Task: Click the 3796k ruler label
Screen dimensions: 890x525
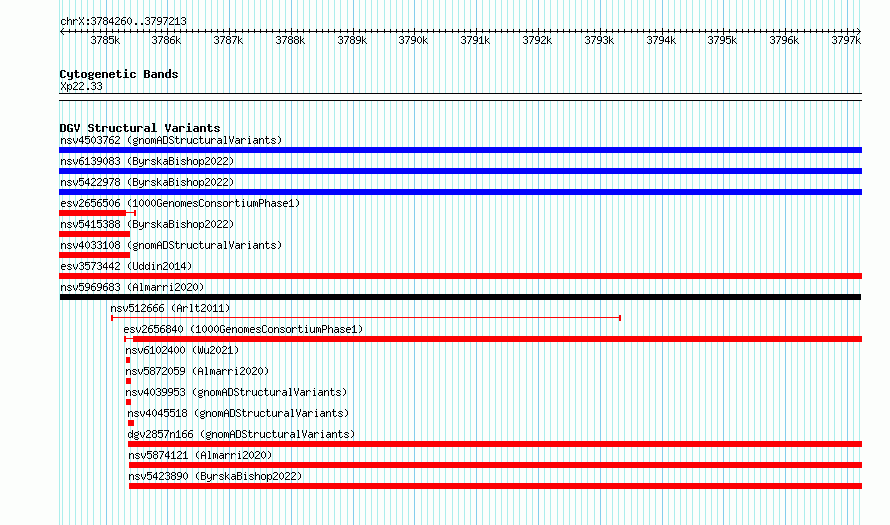Action: tap(784, 40)
